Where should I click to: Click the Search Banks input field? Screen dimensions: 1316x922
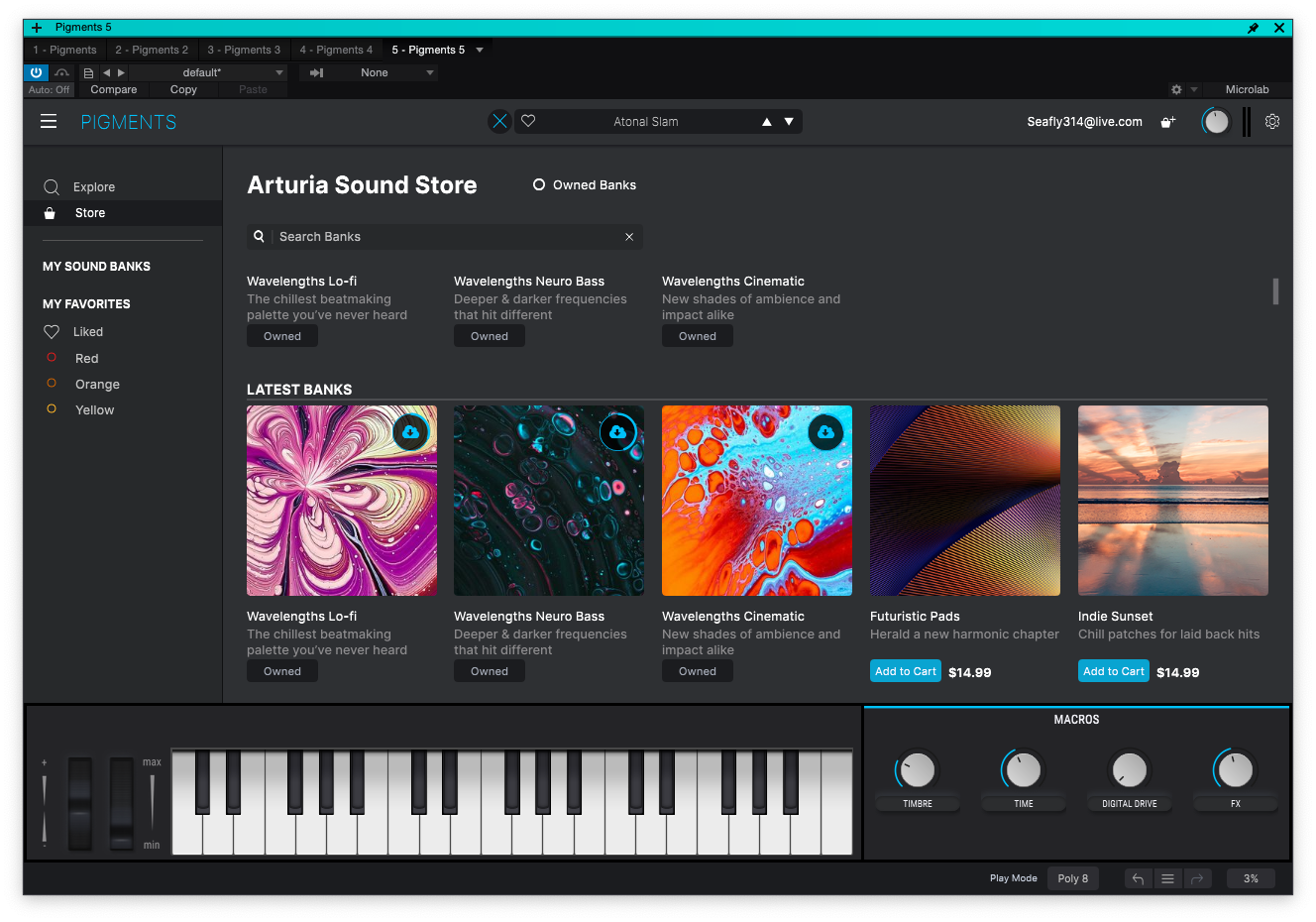tap(445, 237)
